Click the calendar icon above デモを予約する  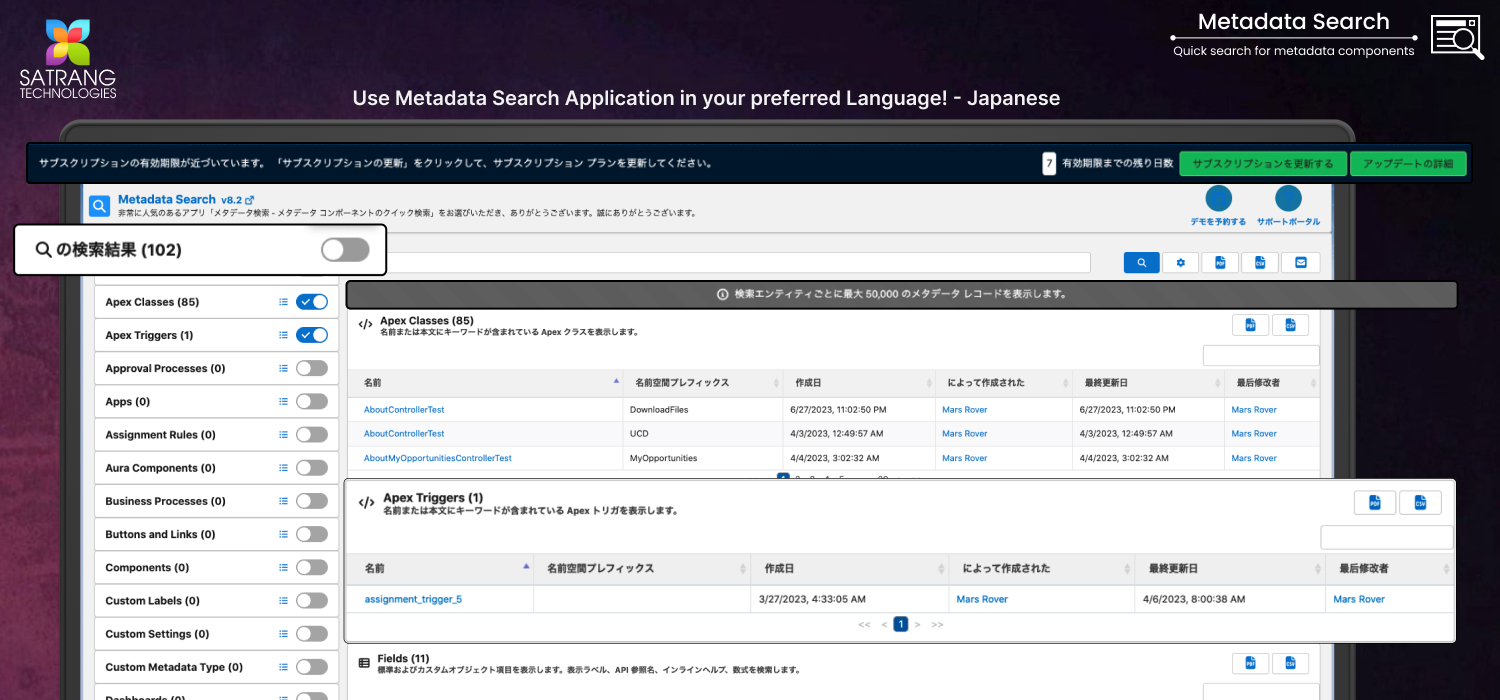click(1219, 198)
